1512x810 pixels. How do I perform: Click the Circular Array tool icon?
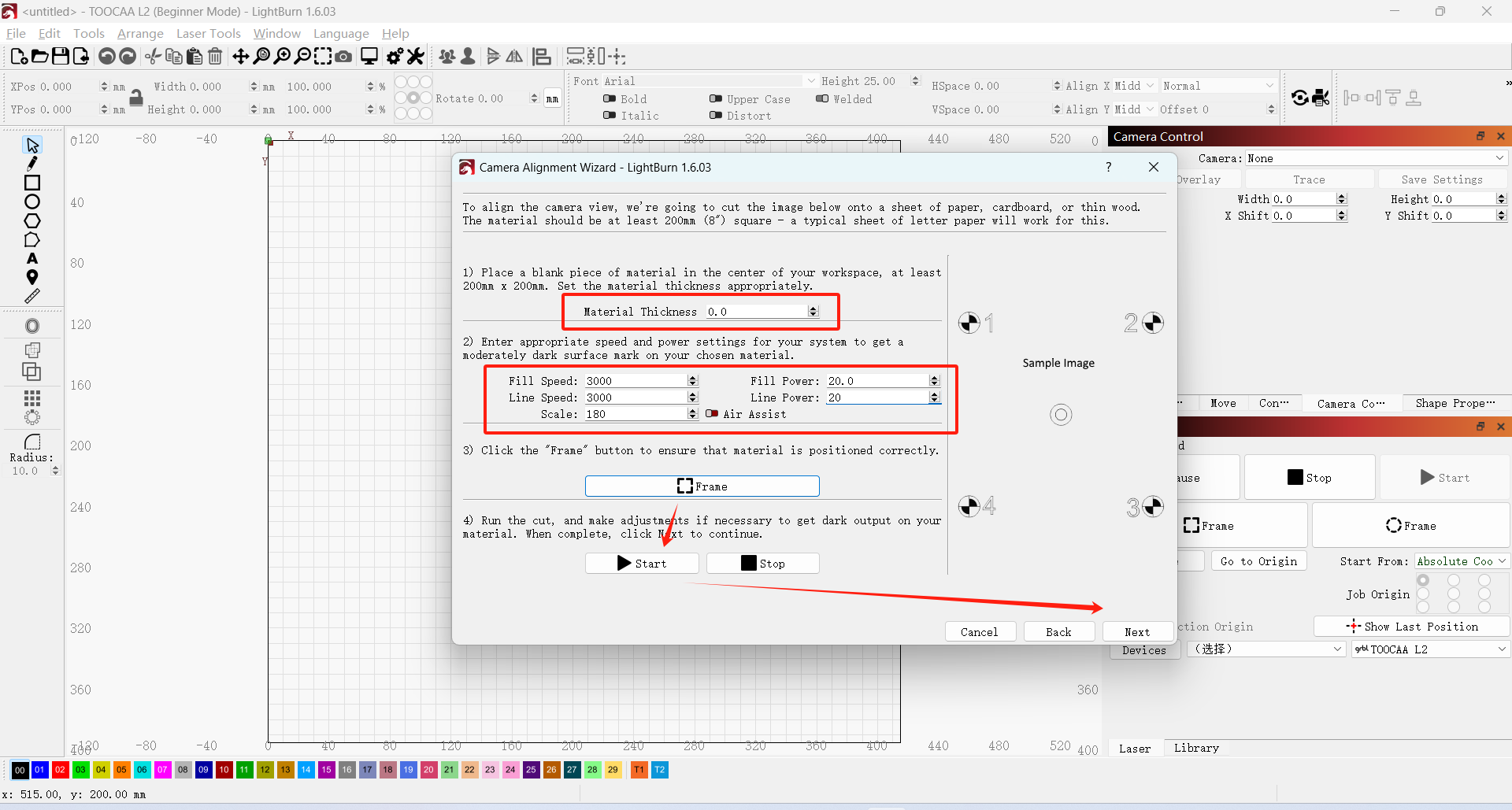click(32, 417)
